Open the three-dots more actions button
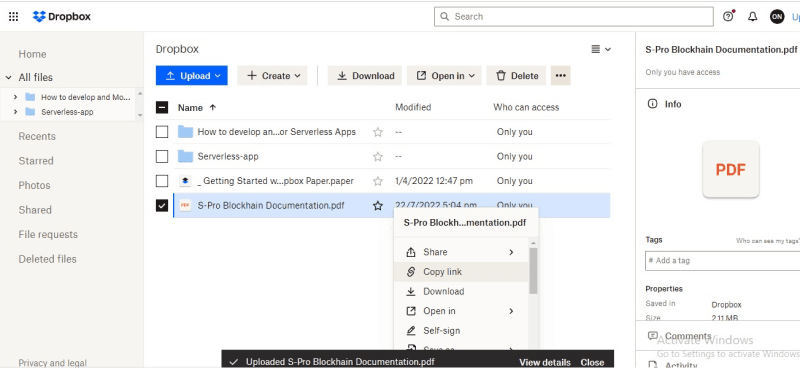The width and height of the screenshot is (800, 368). click(x=561, y=76)
